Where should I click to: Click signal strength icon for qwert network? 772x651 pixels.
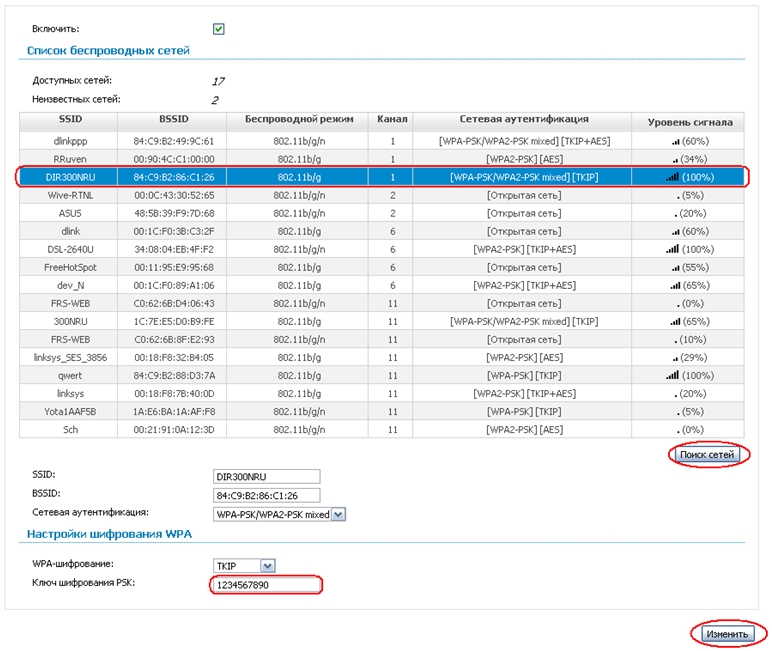(x=672, y=375)
